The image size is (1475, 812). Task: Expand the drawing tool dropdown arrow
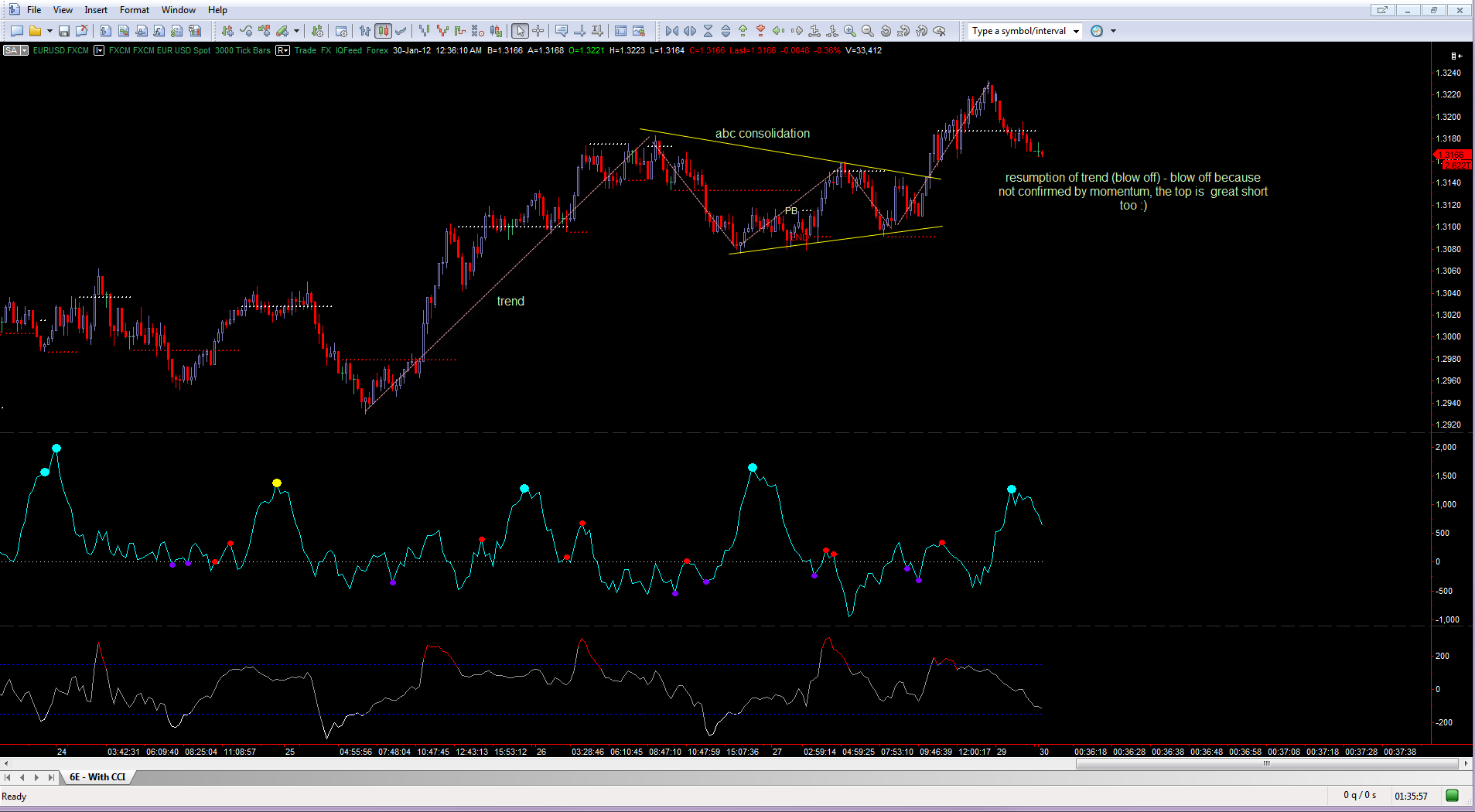tap(296, 31)
